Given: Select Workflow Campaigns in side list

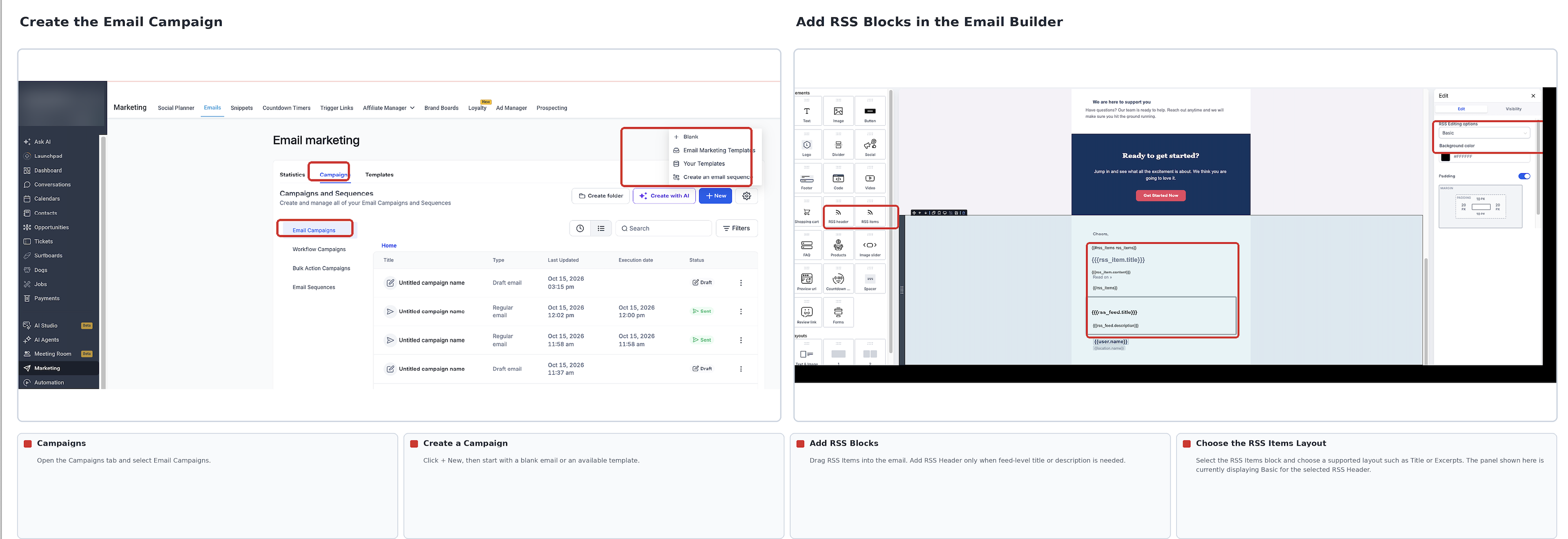Looking at the screenshot, I should [319, 249].
